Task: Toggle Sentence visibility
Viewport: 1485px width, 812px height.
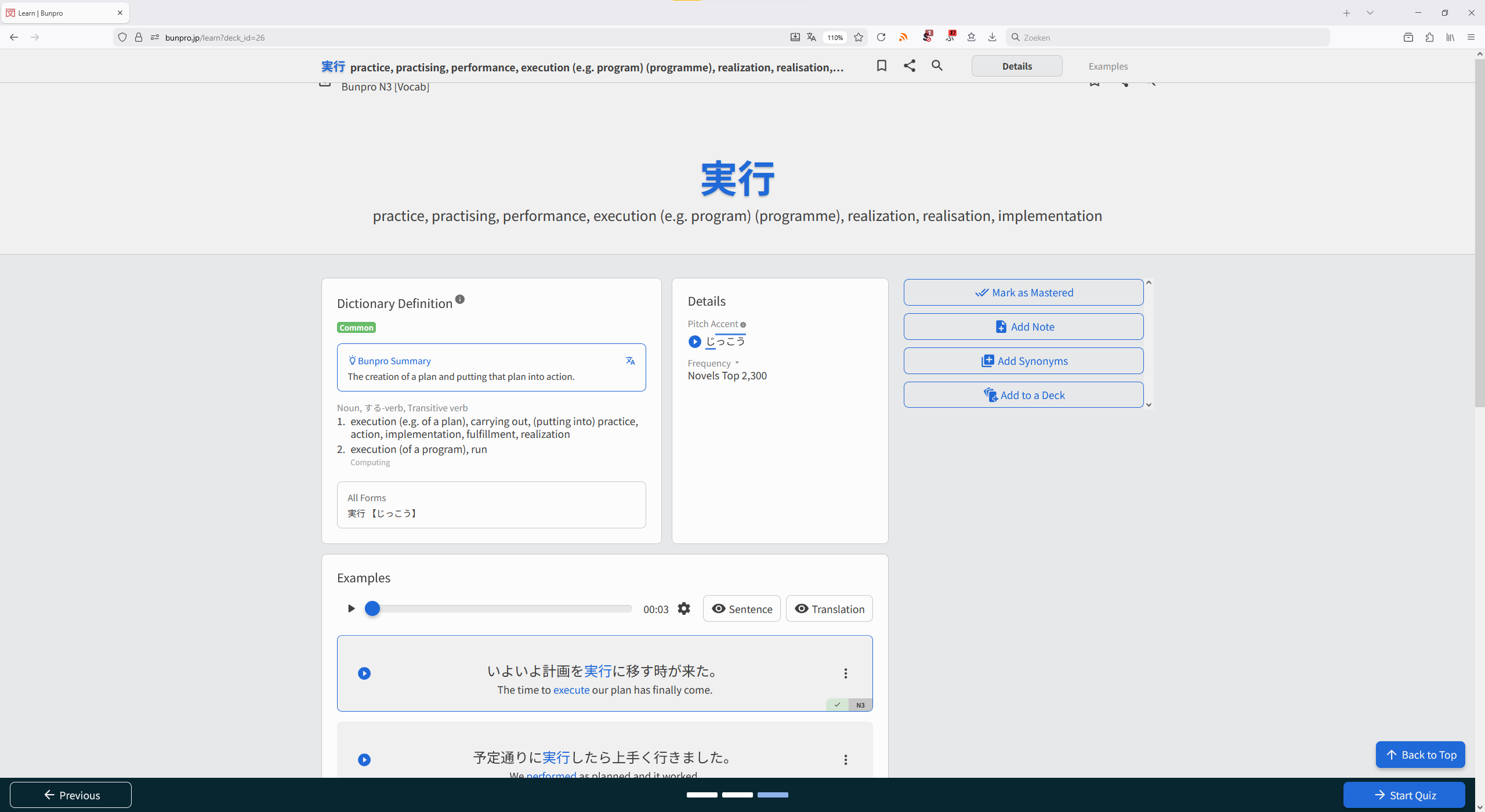Action: [x=741, y=608]
